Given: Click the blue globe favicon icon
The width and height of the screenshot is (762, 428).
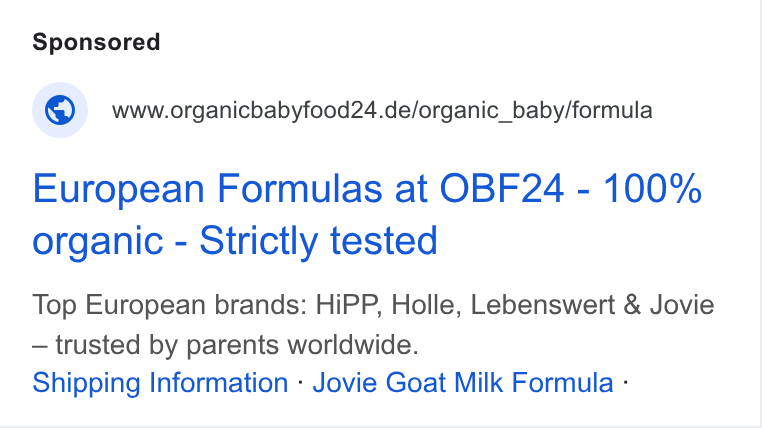Looking at the screenshot, I should pos(60,110).
